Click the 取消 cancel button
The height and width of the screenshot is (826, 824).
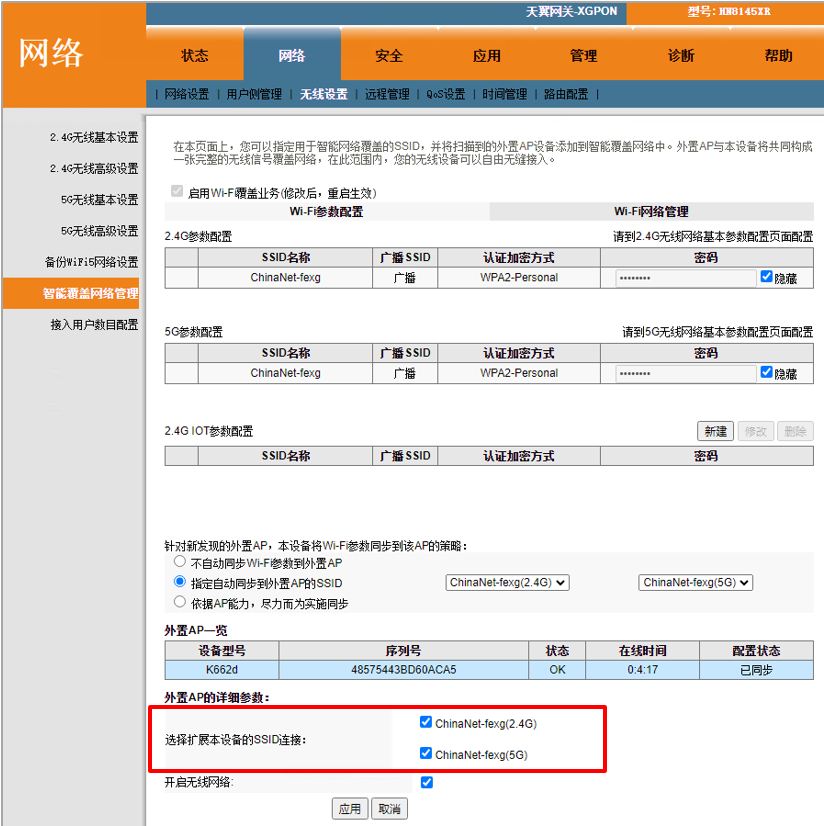click(x=389, y=809)
